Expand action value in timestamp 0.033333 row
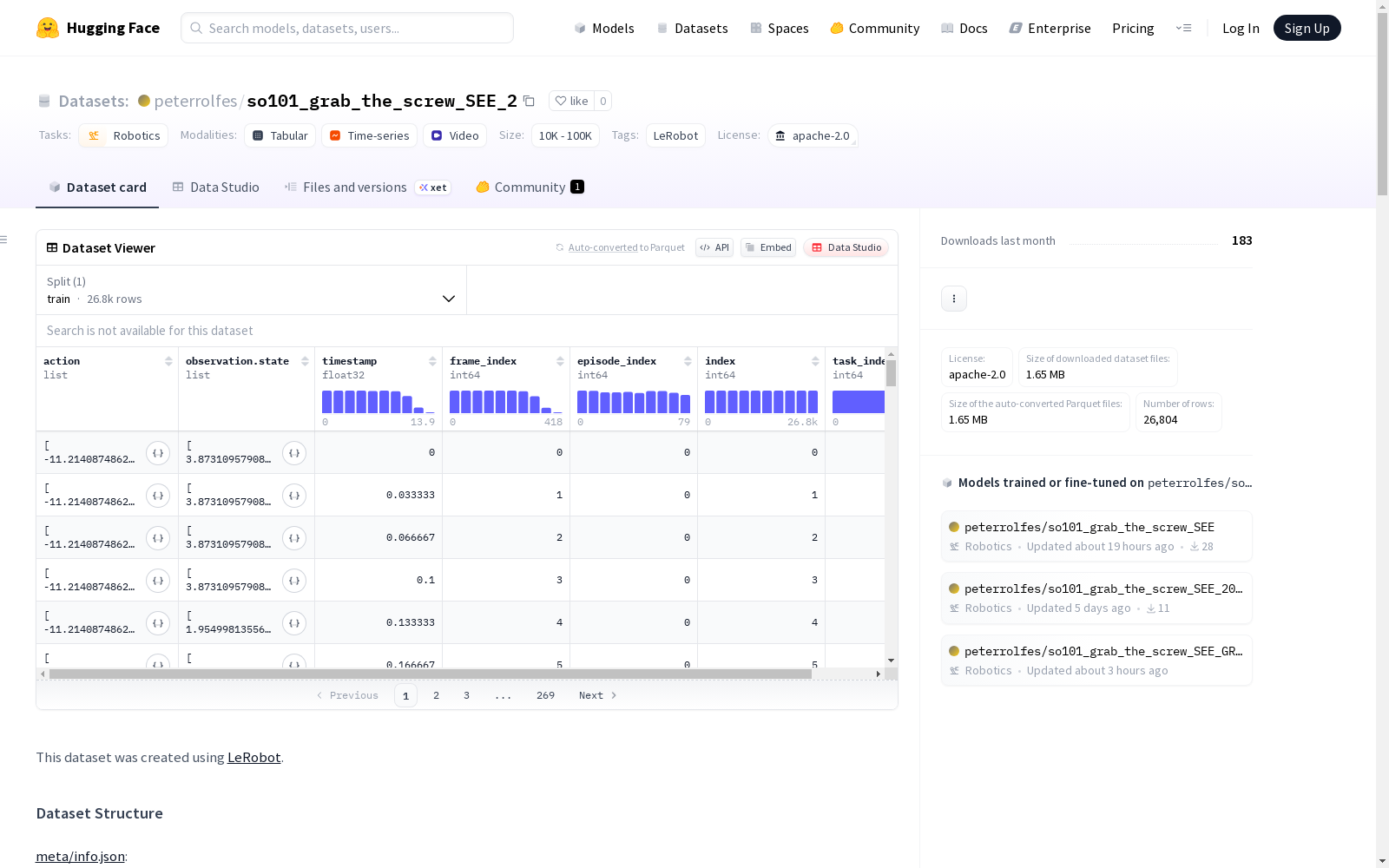 coord(158,496)
